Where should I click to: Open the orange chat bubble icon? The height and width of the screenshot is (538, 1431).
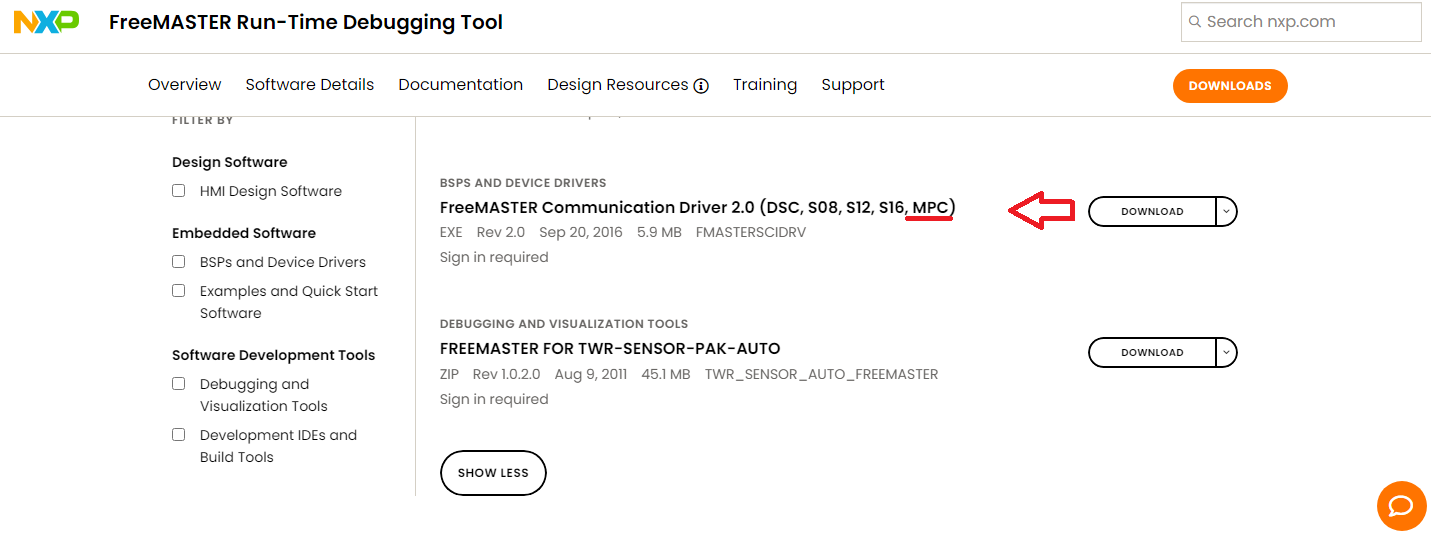(1401, 506)
